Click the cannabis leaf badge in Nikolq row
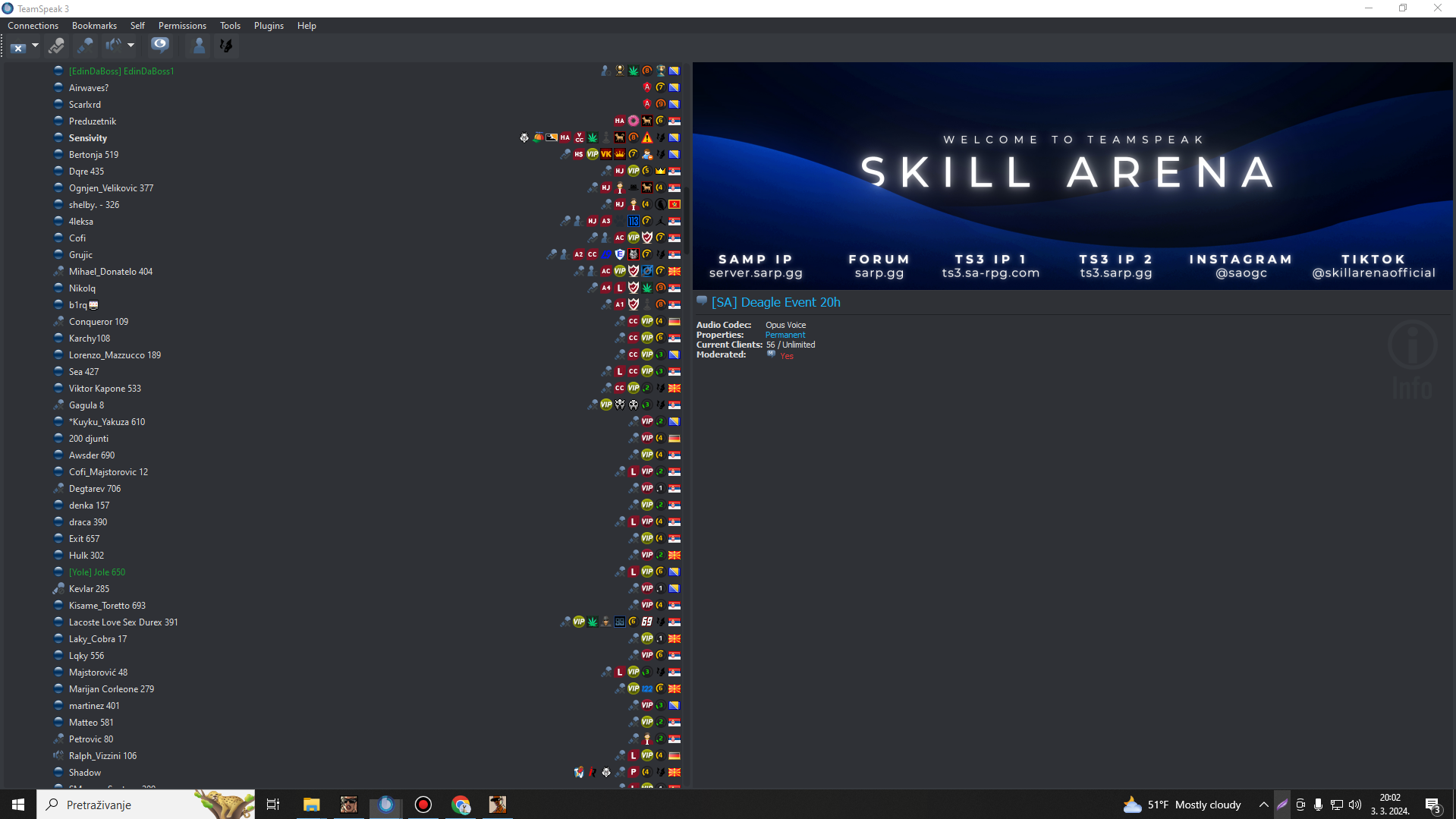Image resolution: width=1456 pixels, height=819 pixels. [647, 288]
